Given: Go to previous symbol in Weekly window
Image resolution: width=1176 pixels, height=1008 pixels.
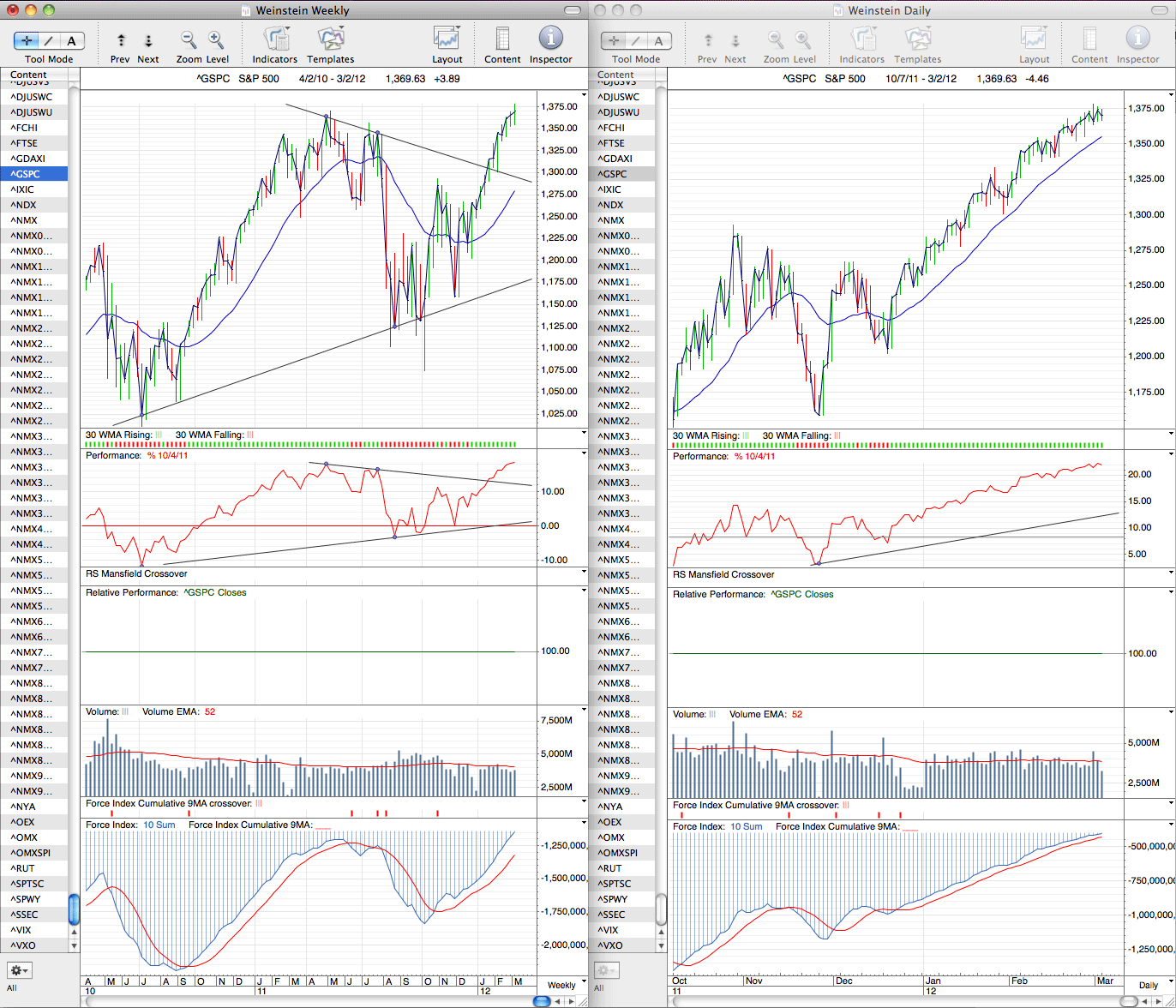Looking at the screenshot, I should (122, 41).
